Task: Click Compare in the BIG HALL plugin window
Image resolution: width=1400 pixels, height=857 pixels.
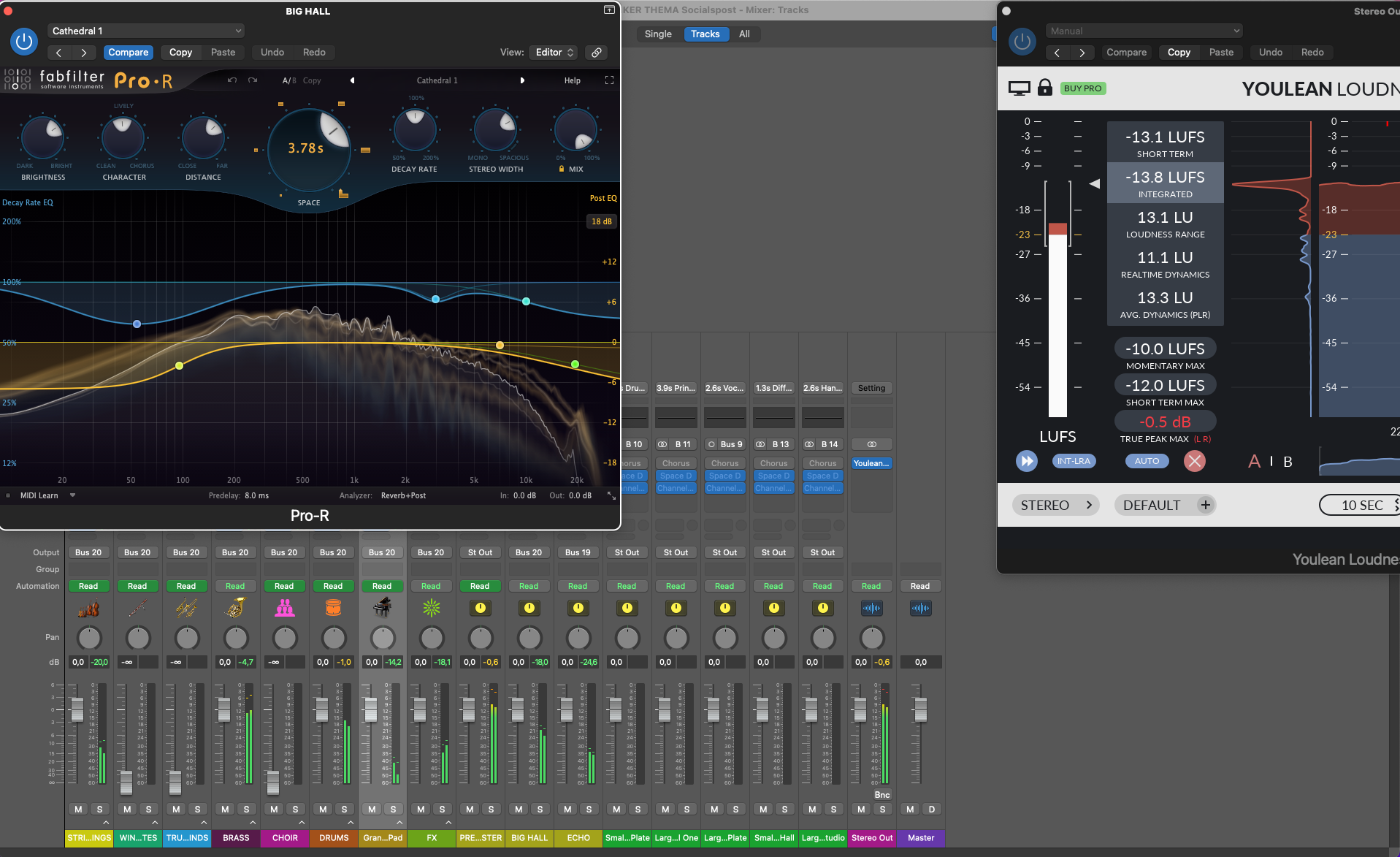Action: pos(129,53)
